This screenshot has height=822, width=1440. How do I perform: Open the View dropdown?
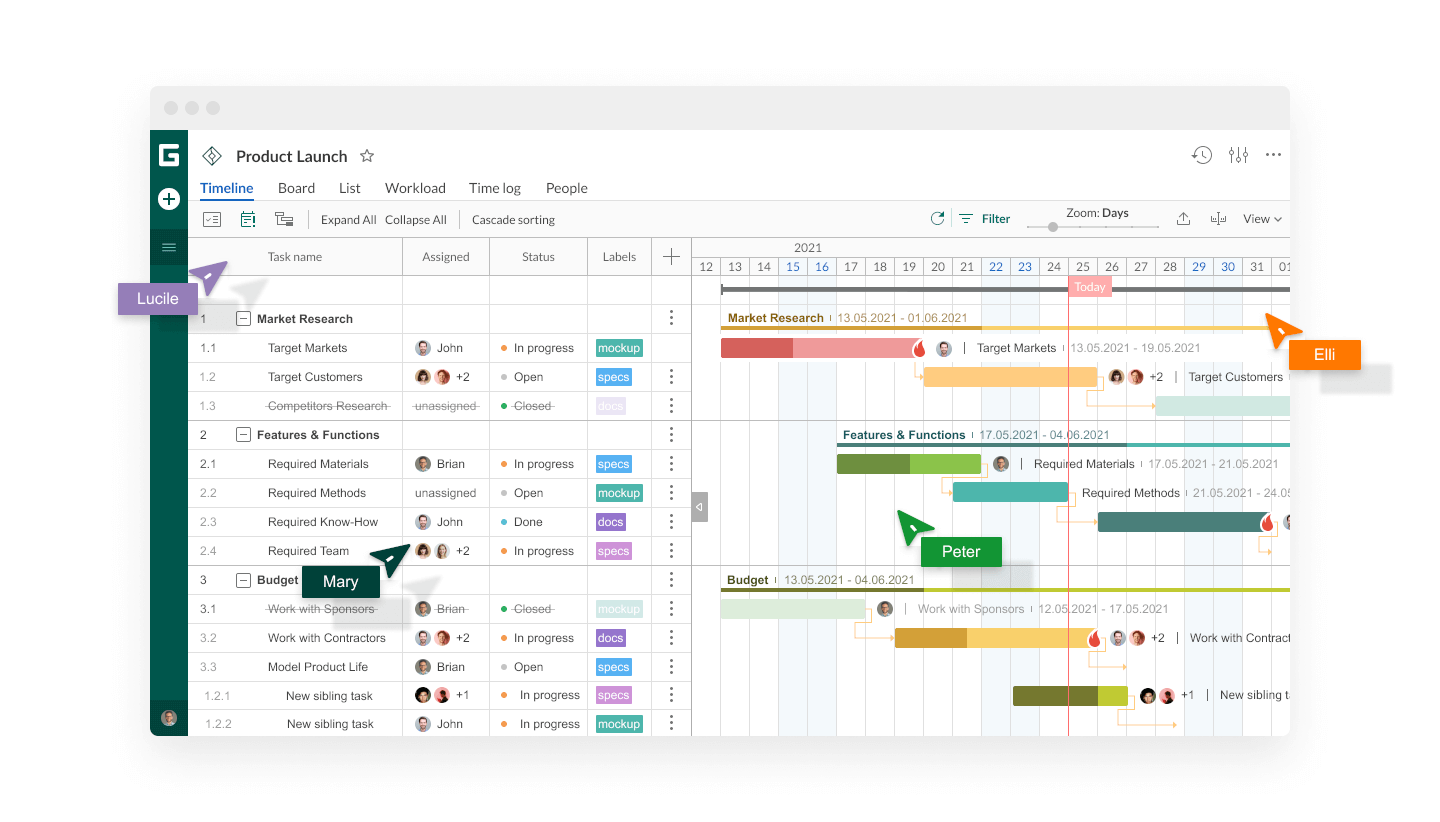point(1261,218)
